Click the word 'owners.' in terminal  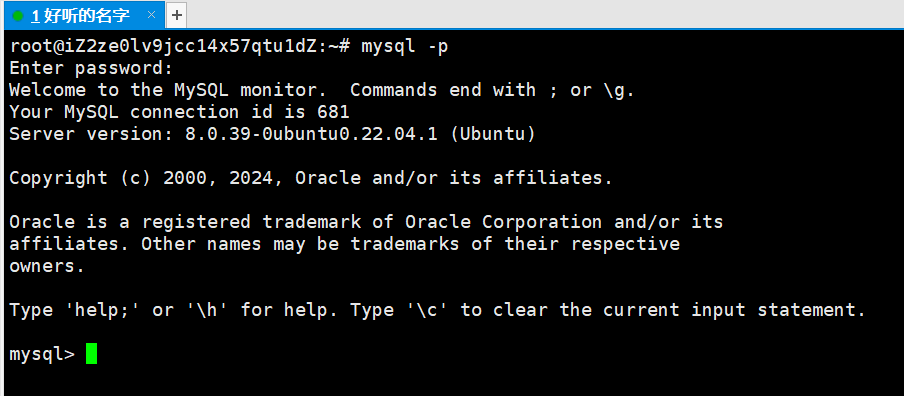click(x=47, y=267)
